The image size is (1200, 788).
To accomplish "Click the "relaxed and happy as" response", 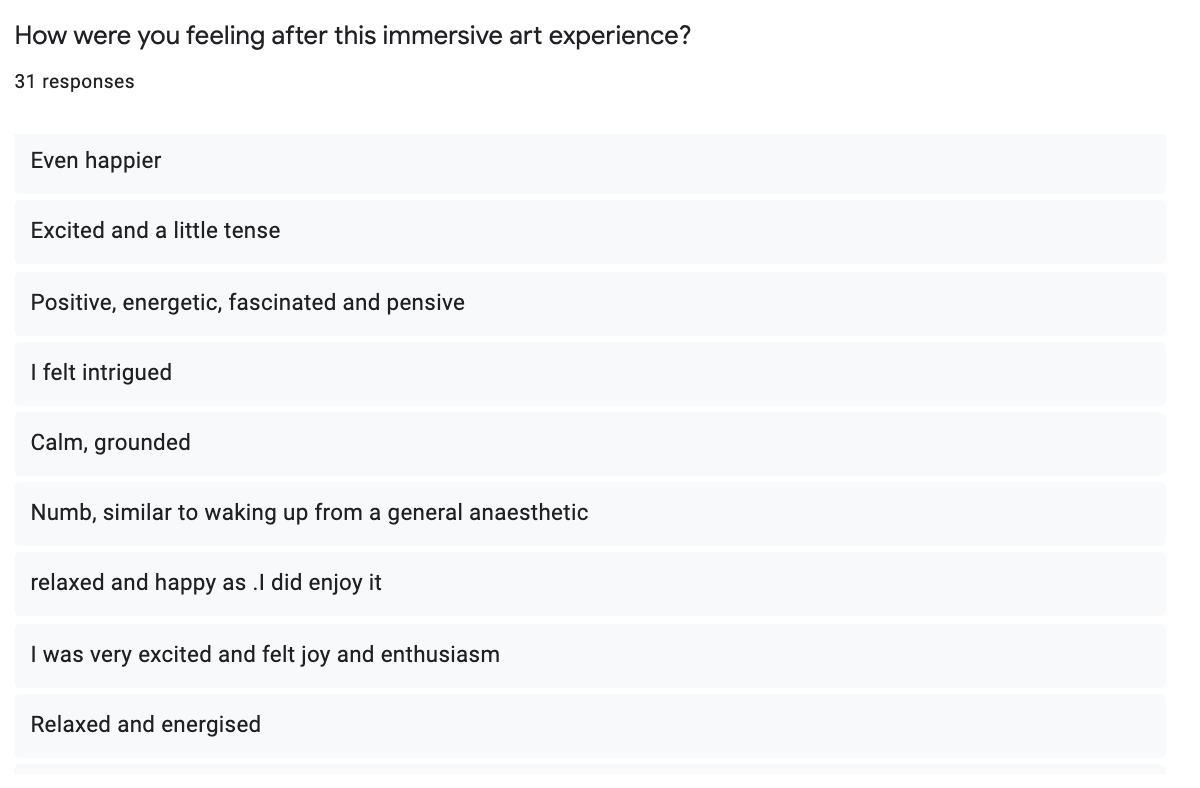I will pos(589,583).
